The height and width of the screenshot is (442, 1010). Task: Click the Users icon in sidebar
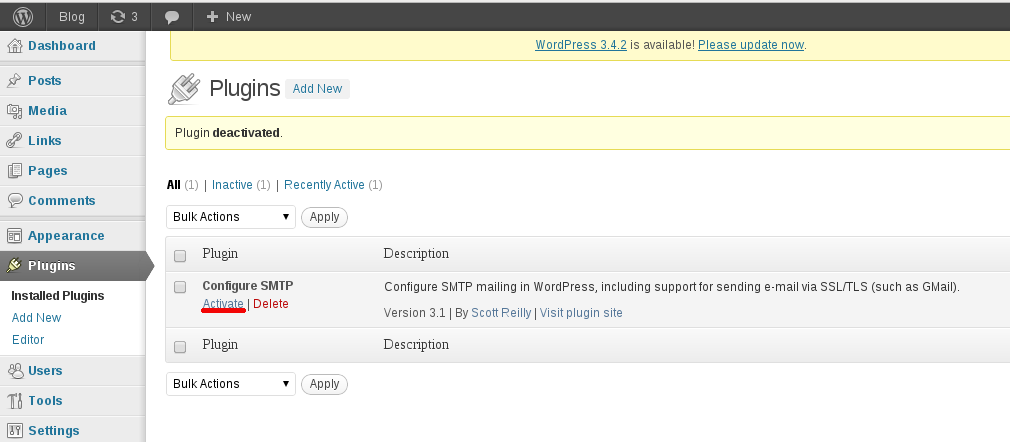coord(14,370)
